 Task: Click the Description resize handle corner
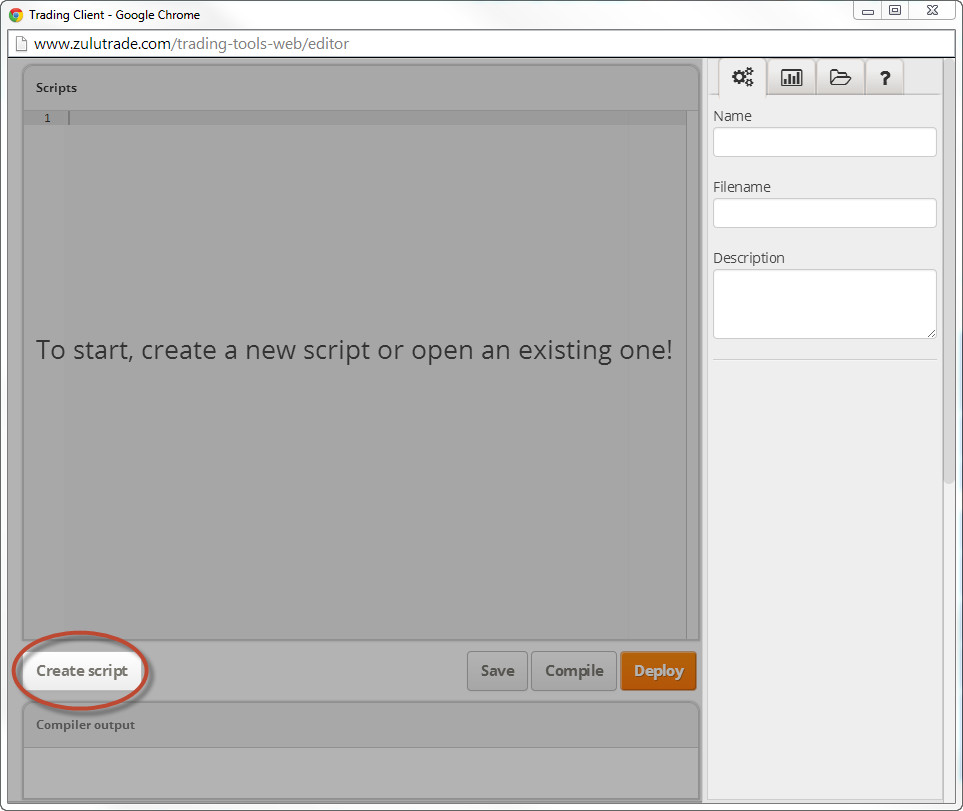tap(931, 333)
